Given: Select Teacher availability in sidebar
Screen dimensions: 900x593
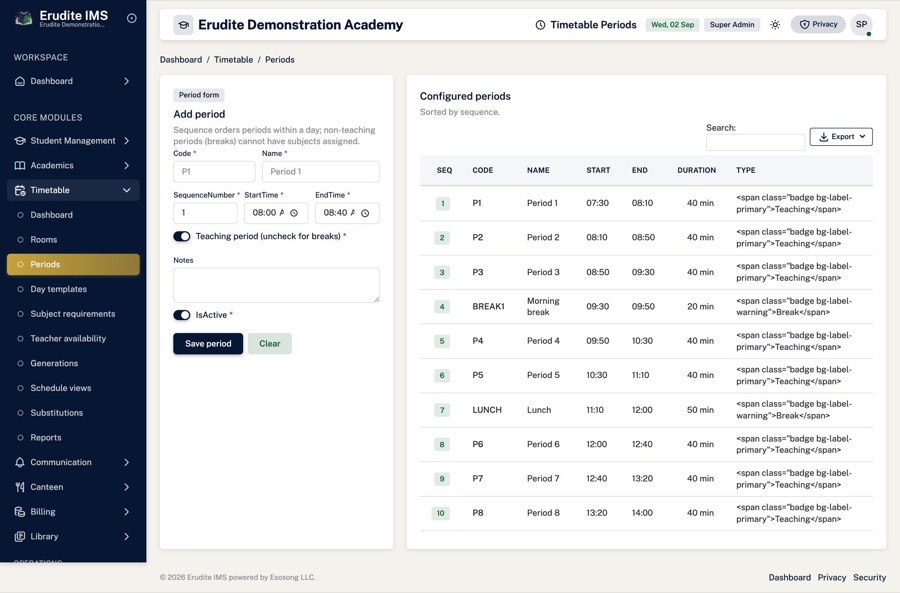Looking at the screenshot, I should click(x=68, y=339).
